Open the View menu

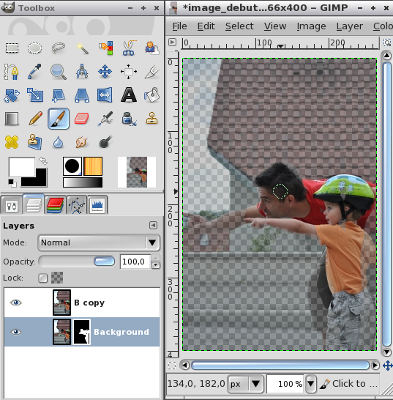[x=275, y=26]
